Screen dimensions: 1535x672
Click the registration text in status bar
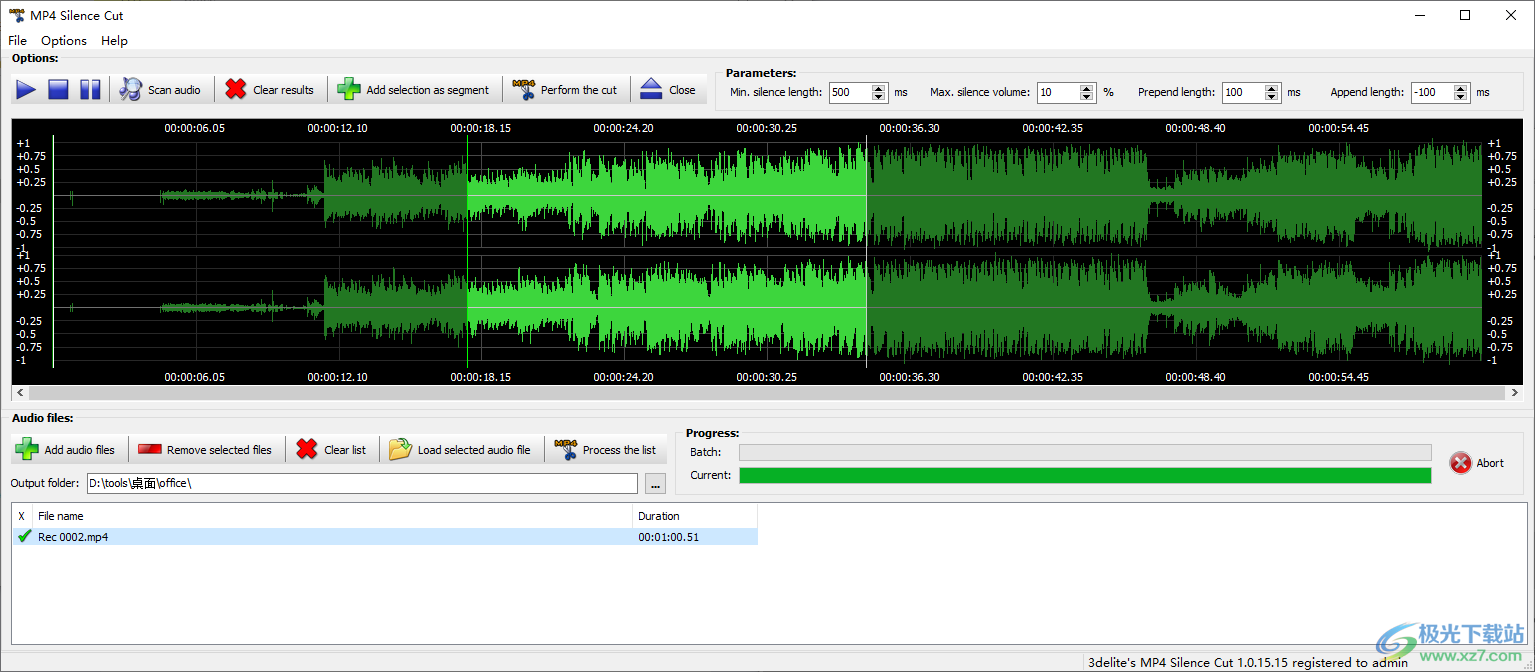coord(1248,662)
